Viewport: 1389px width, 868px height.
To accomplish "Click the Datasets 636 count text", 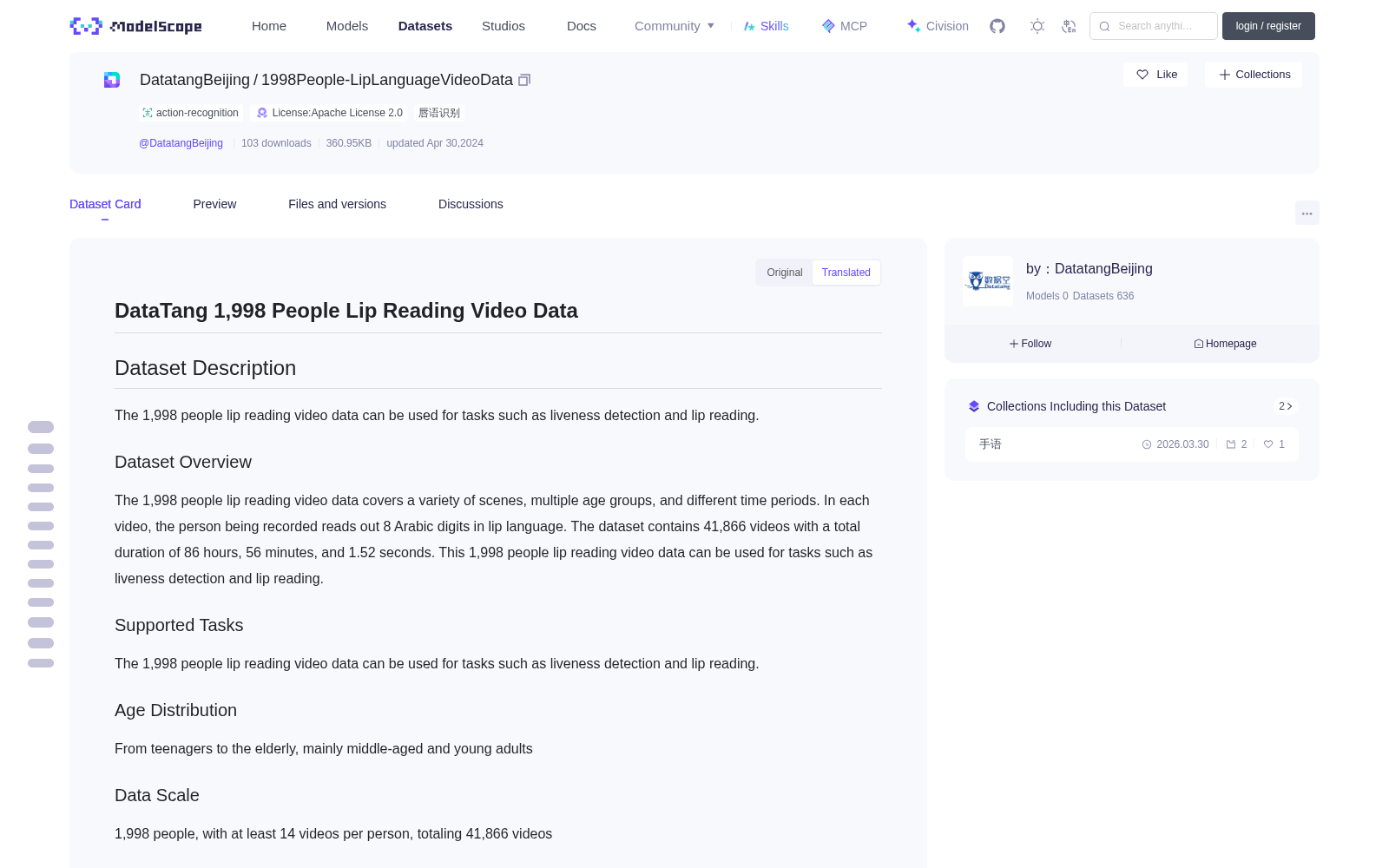I will pos(1103,296).
